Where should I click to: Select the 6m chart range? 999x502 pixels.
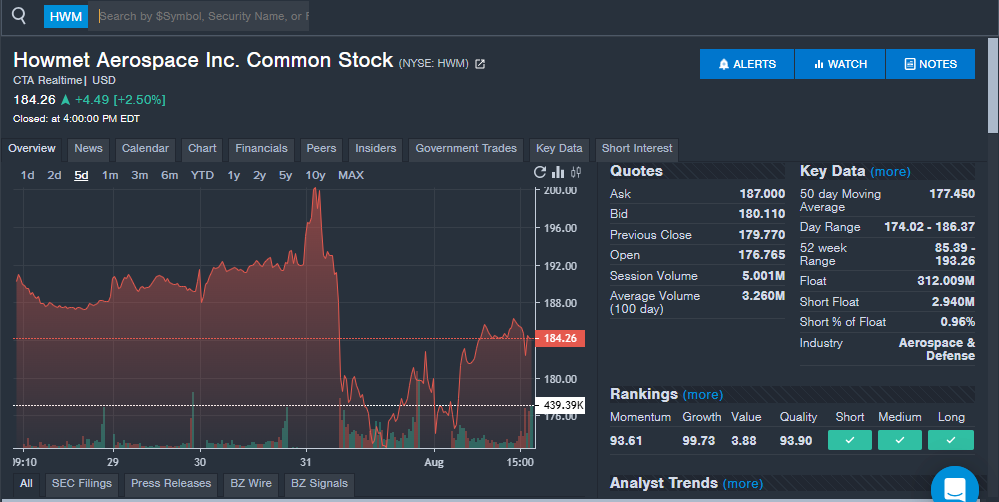pyautogui.click(x=169, y=175)
